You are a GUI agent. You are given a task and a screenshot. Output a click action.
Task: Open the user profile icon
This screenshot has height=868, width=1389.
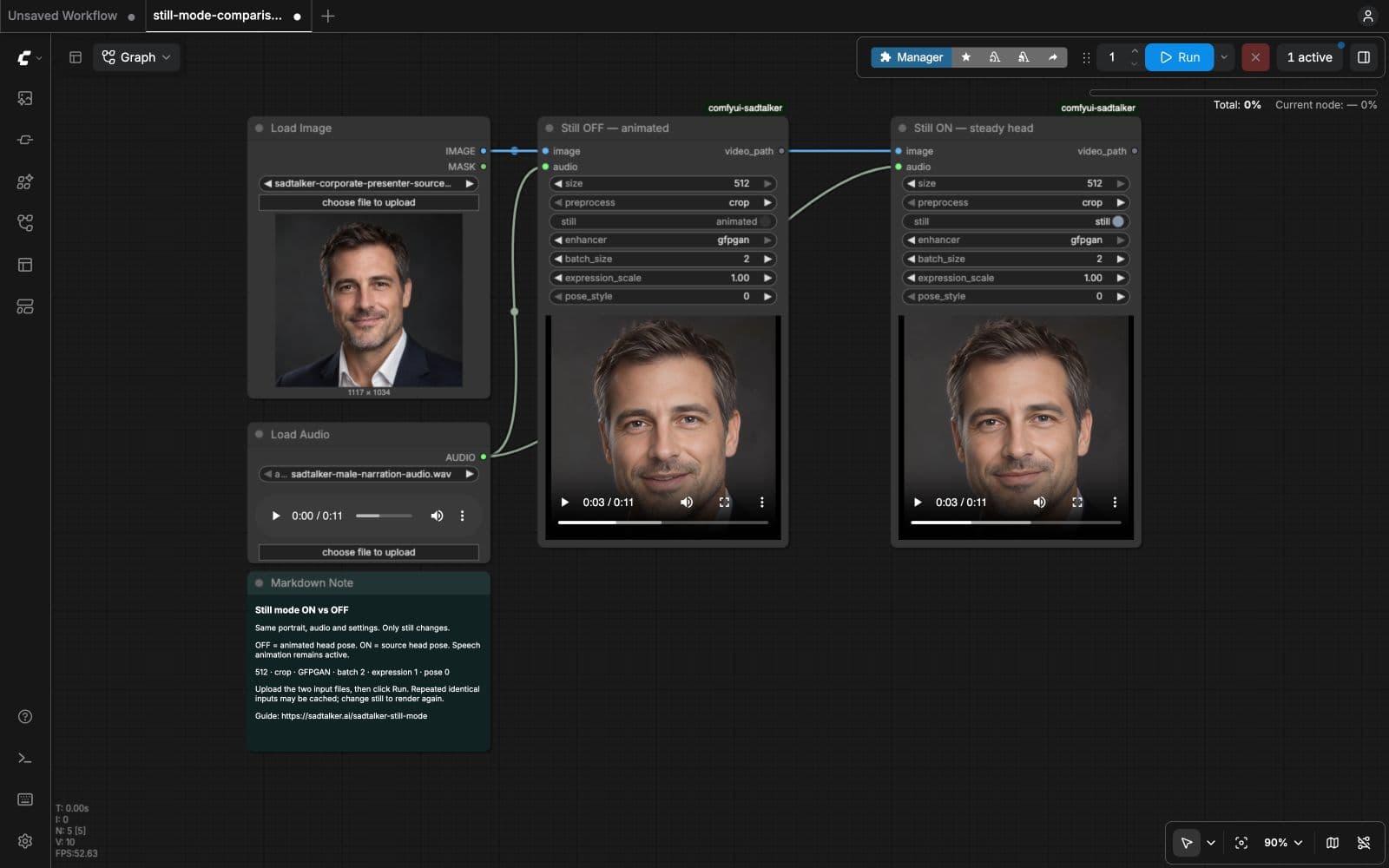point(1367,16)
